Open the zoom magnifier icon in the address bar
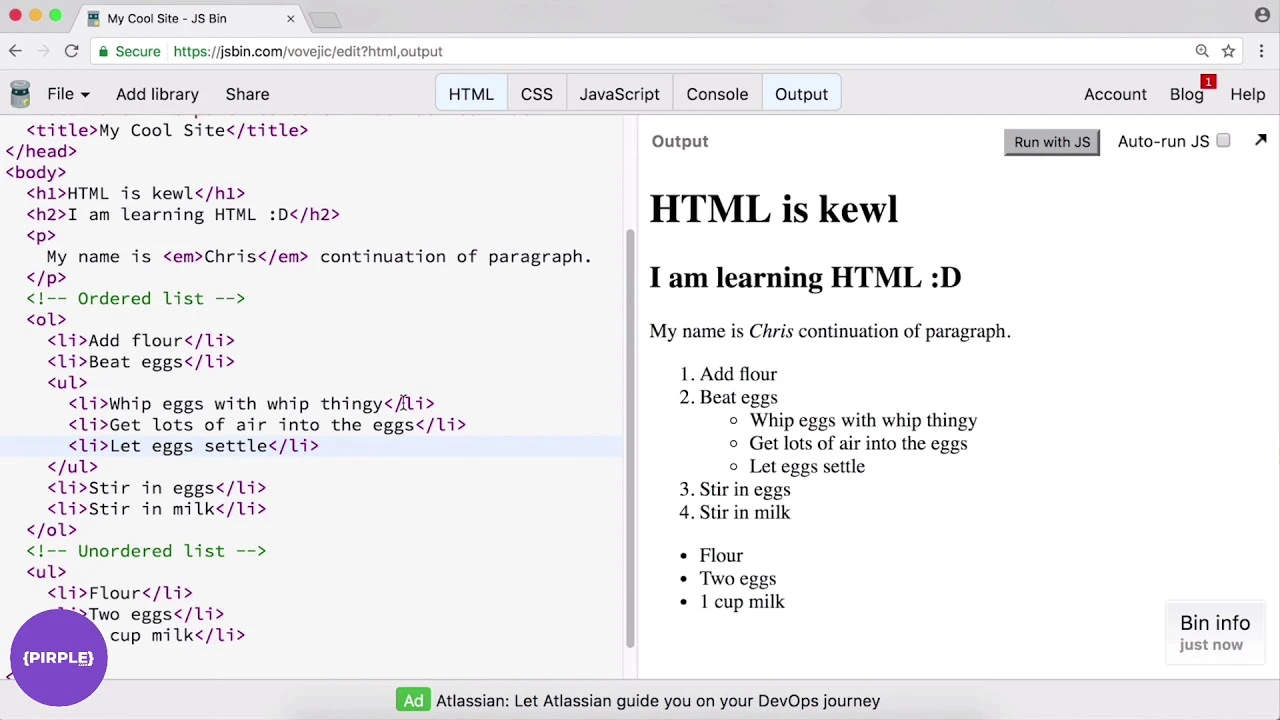Screen dimensions: 1280x720 tap(1202, 51)
